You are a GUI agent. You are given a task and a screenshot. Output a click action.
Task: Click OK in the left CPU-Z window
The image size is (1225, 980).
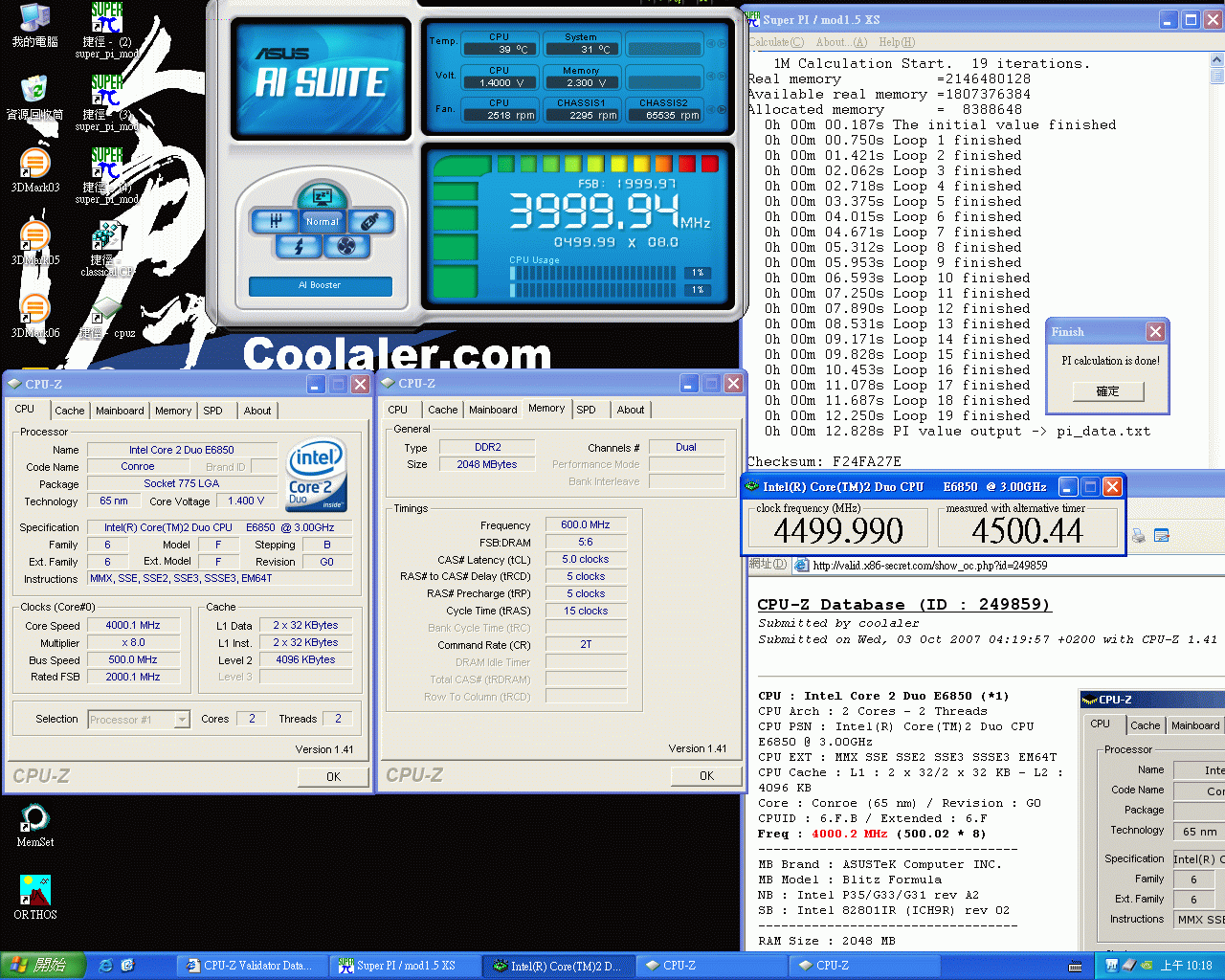333,776
